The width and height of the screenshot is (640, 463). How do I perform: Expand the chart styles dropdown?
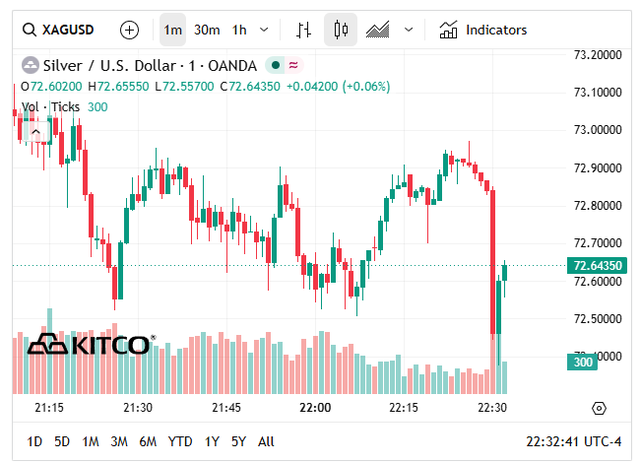409,30
